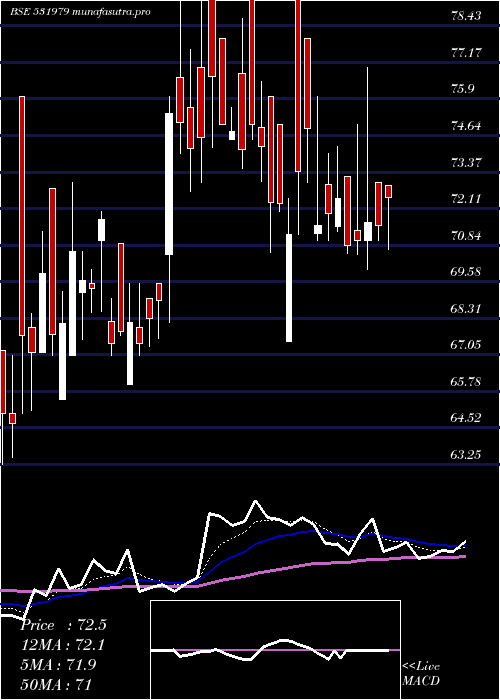Click the tall white candle below 70.84
This screenshot has width=500, height=700.
point(289,288)
